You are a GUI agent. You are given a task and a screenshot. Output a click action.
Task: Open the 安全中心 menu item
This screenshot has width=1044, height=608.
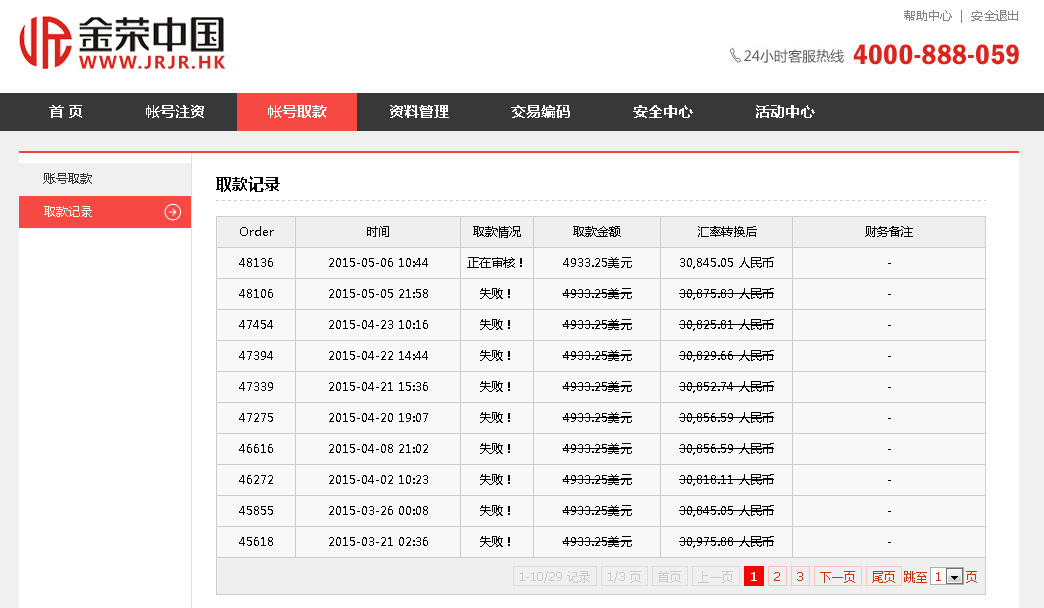pyautogui.click(x=662, y=112)
